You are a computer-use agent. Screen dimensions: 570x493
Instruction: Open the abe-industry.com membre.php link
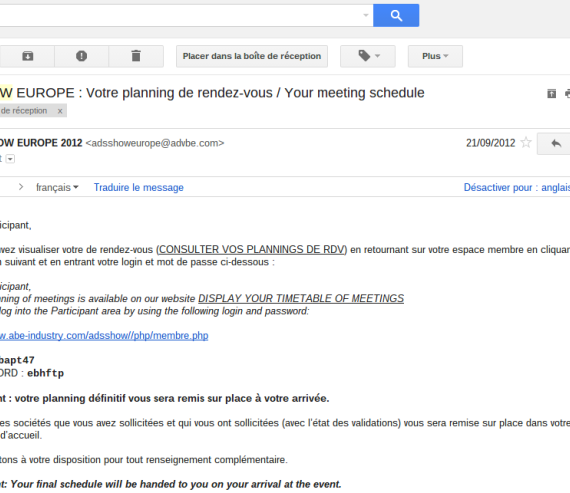coord(104,336)
